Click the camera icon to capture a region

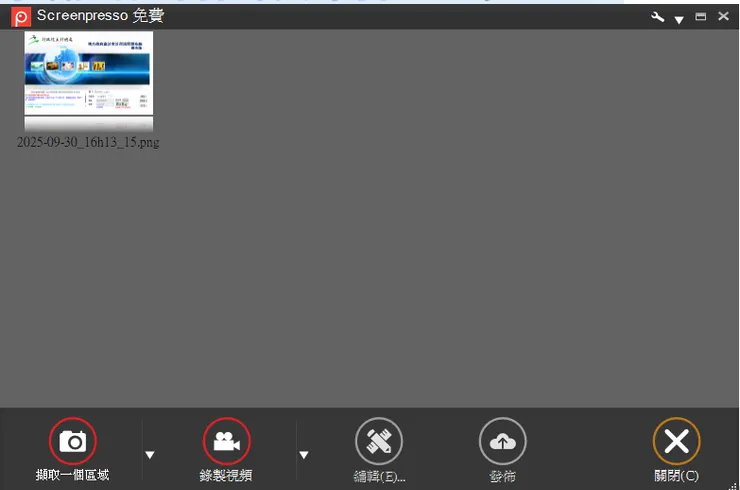click(x=73, y=441)
